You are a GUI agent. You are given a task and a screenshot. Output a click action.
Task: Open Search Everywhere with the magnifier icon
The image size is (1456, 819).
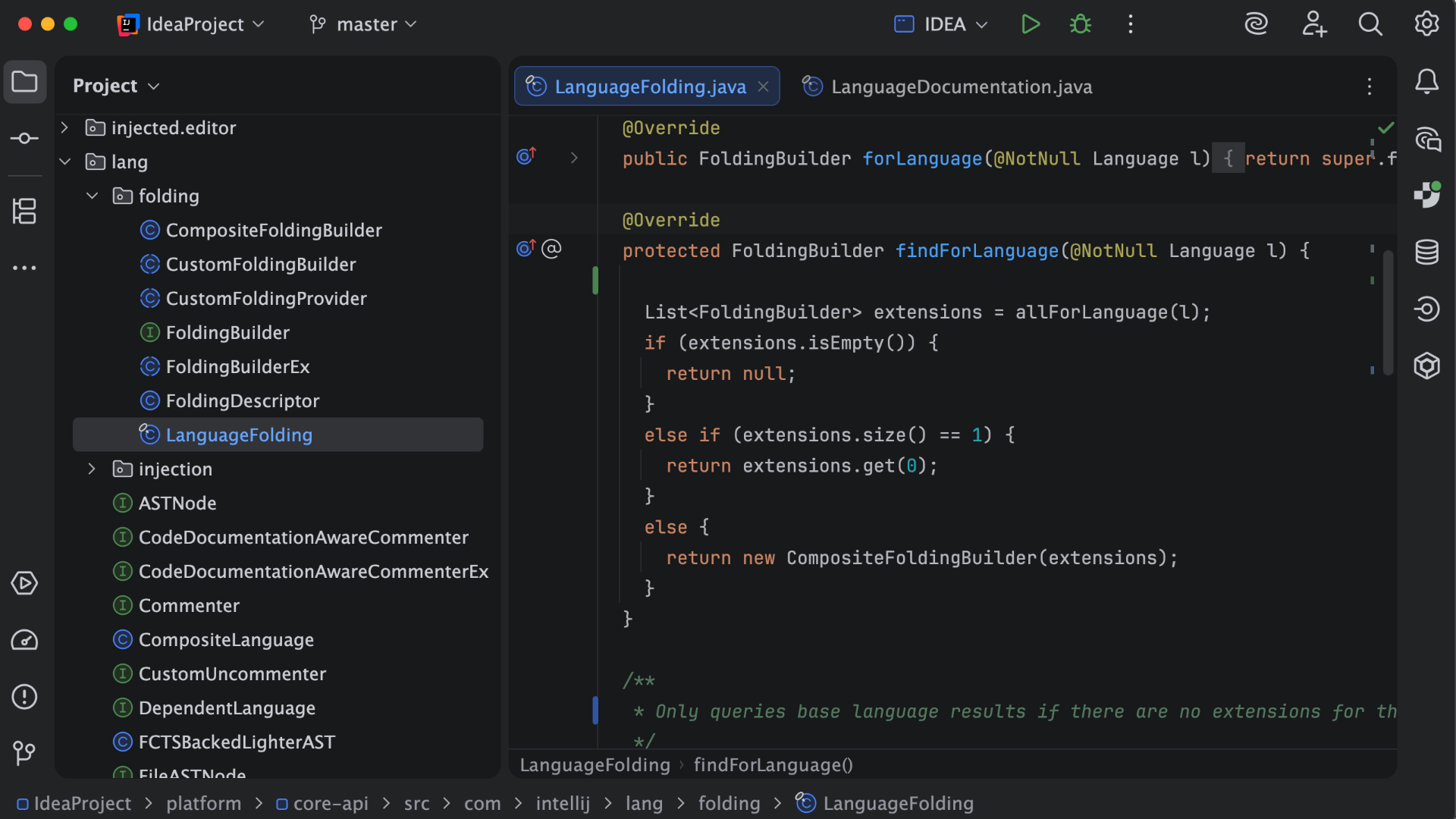(x=1370, y=24)
